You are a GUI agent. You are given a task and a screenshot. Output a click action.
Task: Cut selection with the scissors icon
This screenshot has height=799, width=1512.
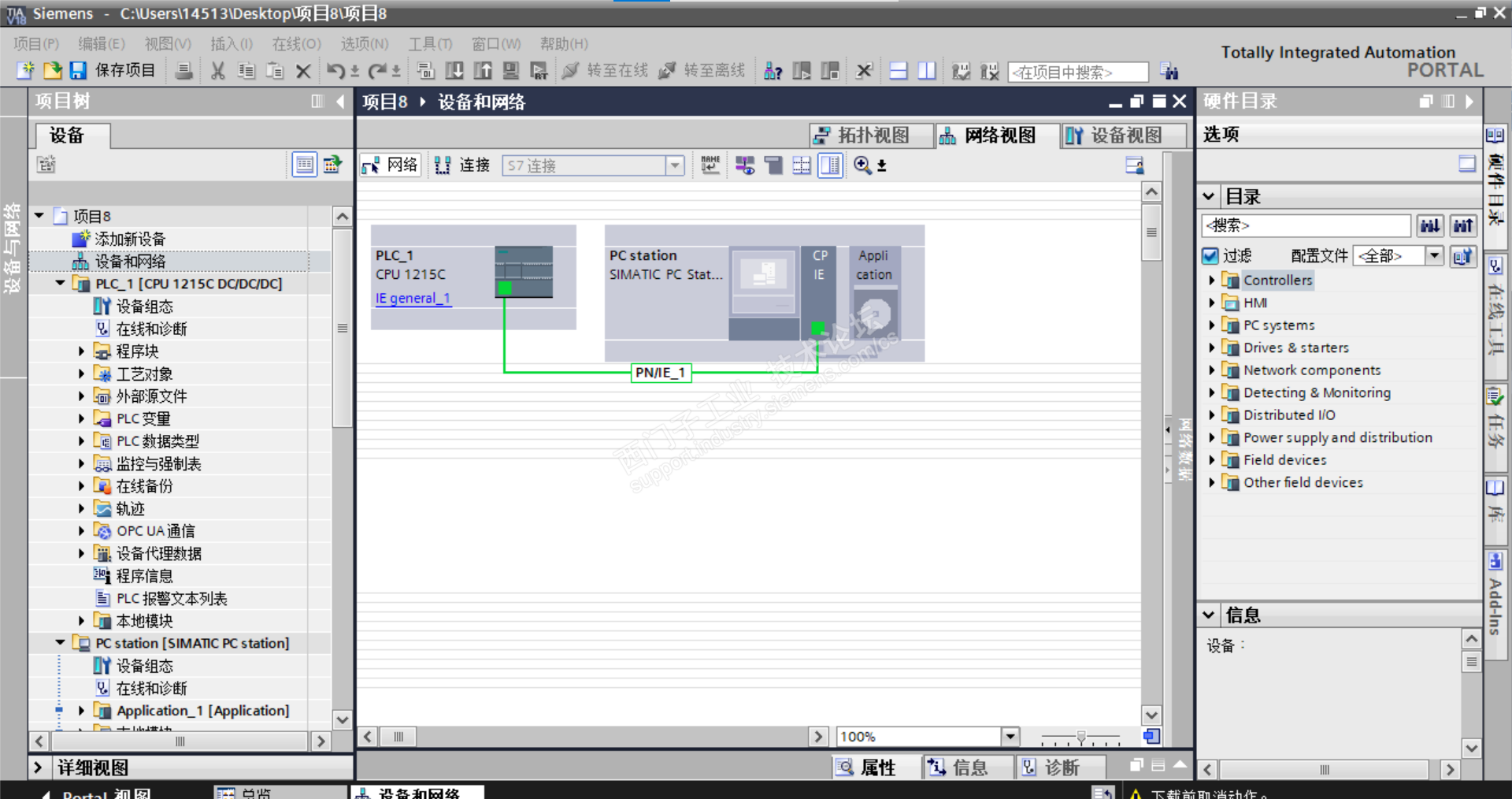[x=218, y=71]
